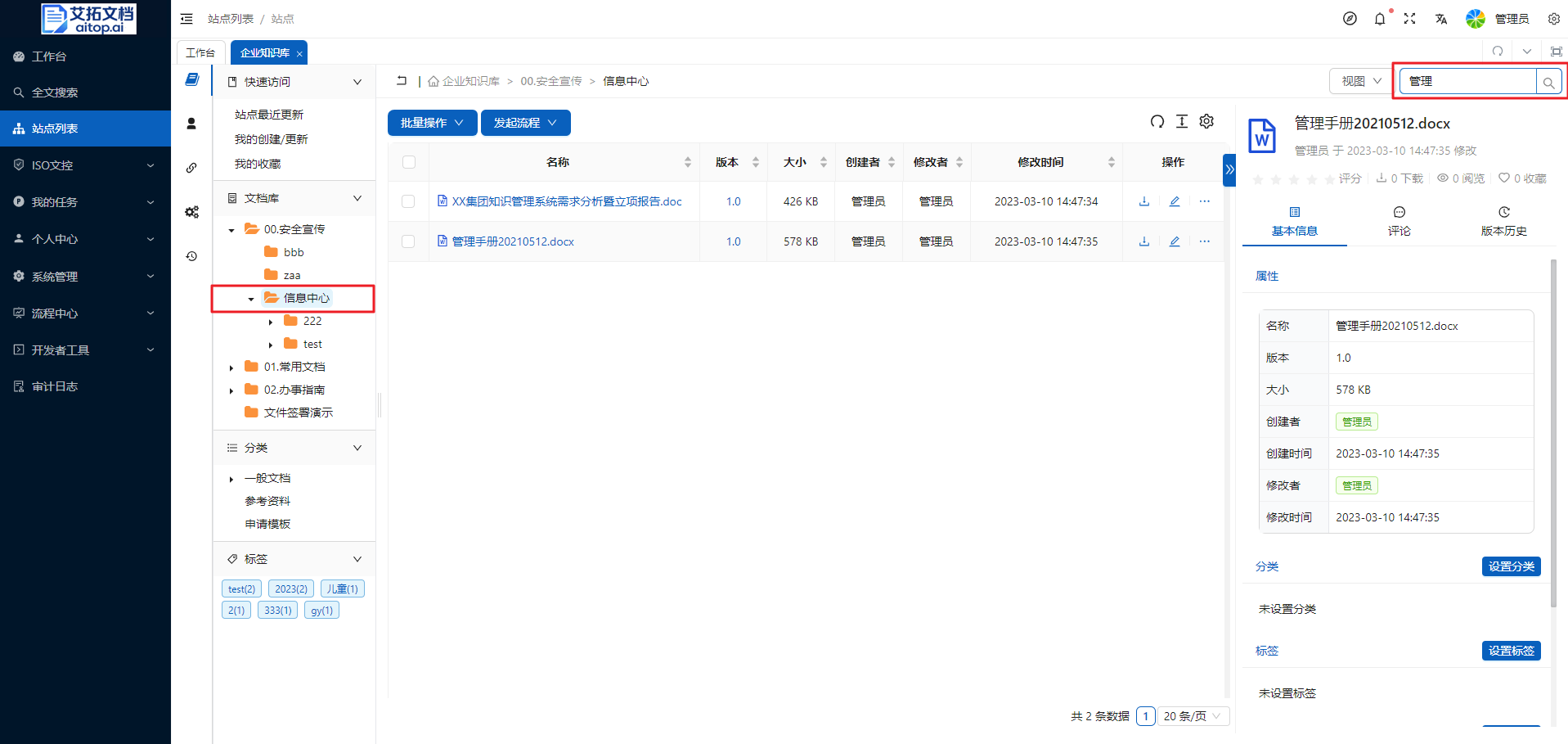Open the 视图 view dropdown

pyautogui.click(x=1360, y=81)
